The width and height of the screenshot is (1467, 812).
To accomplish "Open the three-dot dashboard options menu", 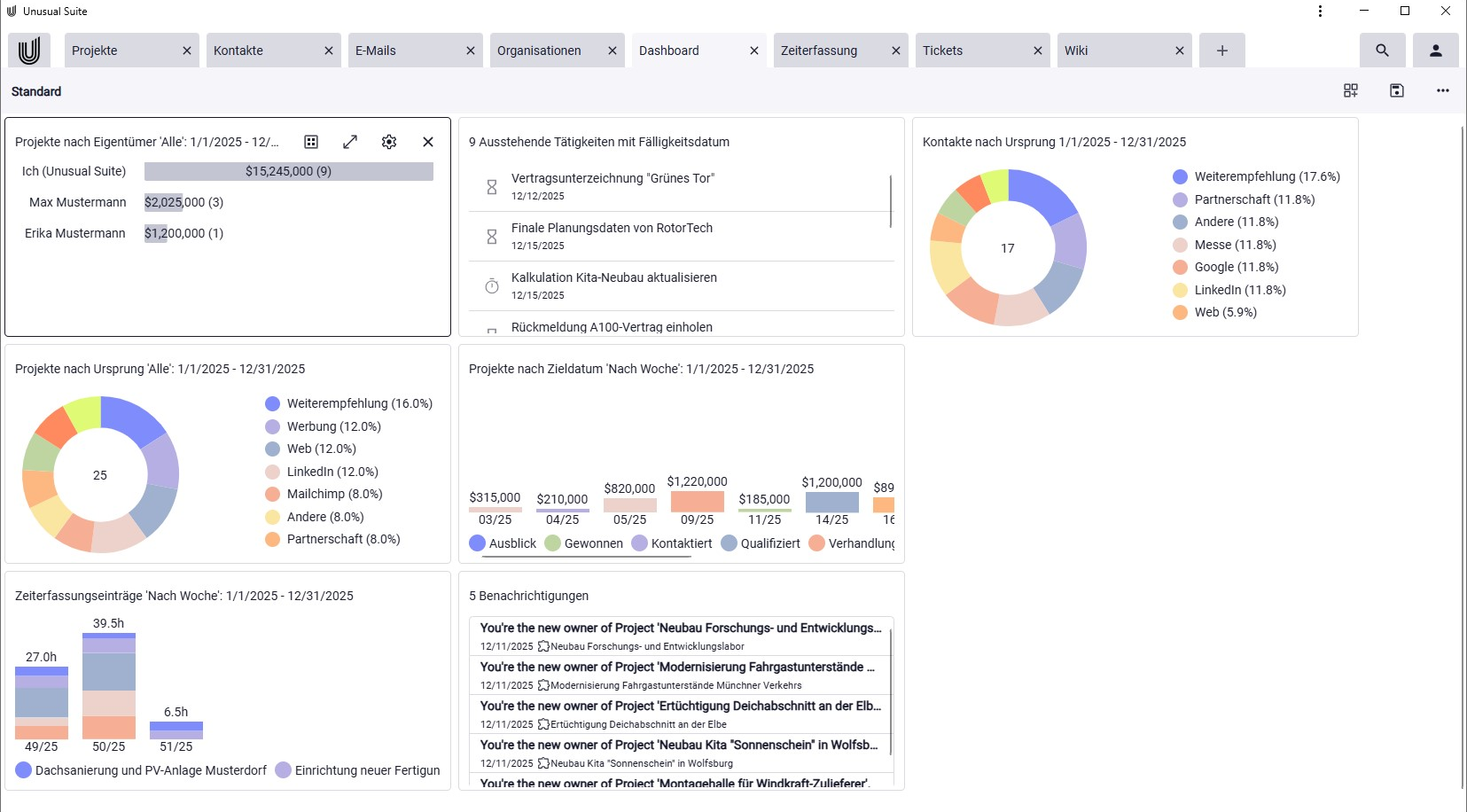I will point(1442,90).
